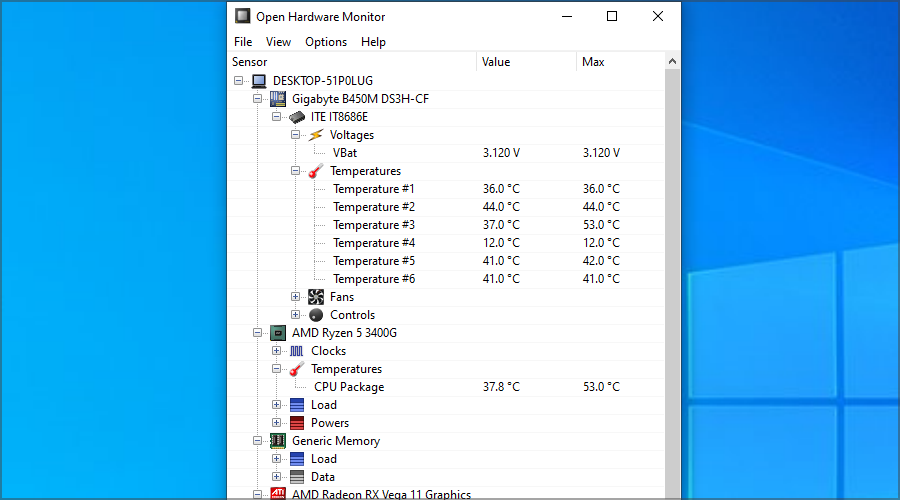Click the 42.0 °C Temperature #5 max value
Screen dimensions: 900x500
pos(601,261)
